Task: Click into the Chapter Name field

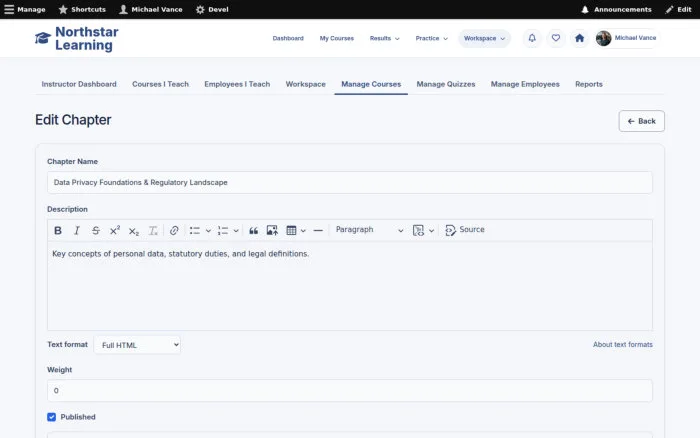Action: tap(350, 183)
